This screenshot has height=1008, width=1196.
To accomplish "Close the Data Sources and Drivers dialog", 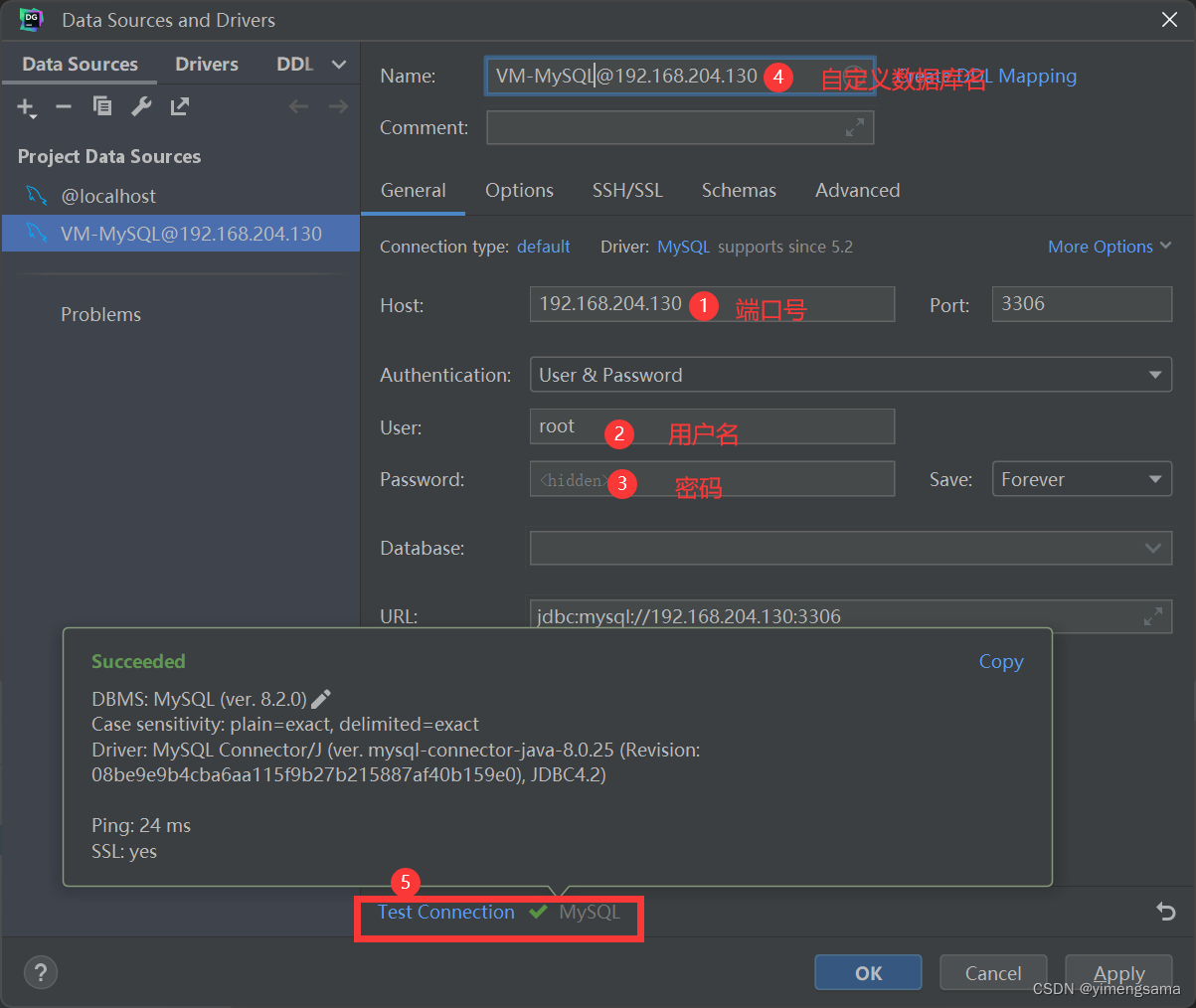I will 1170,20.
